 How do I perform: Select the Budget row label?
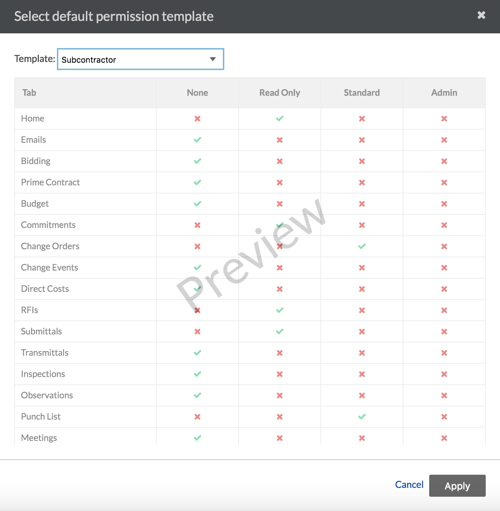35,204
